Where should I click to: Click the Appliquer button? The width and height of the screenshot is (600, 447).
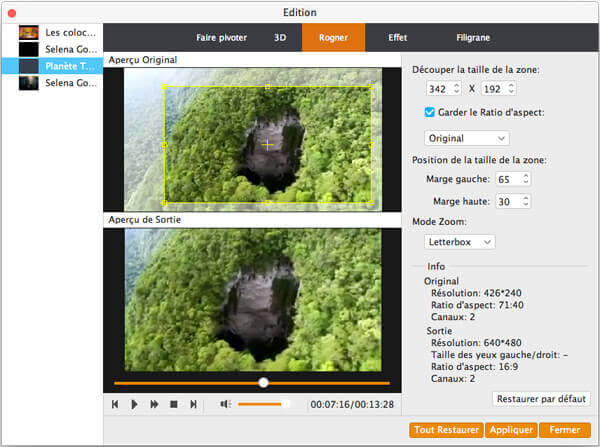[511, 430]
